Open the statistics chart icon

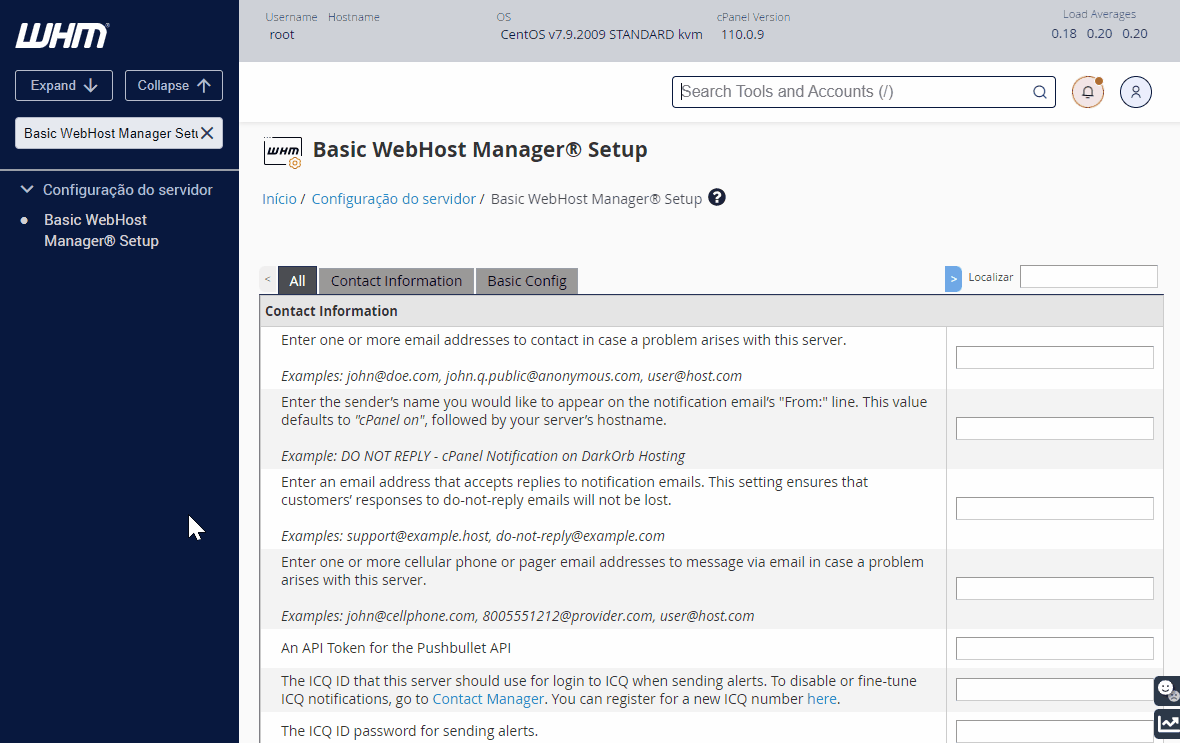[x=1168, y=724]
